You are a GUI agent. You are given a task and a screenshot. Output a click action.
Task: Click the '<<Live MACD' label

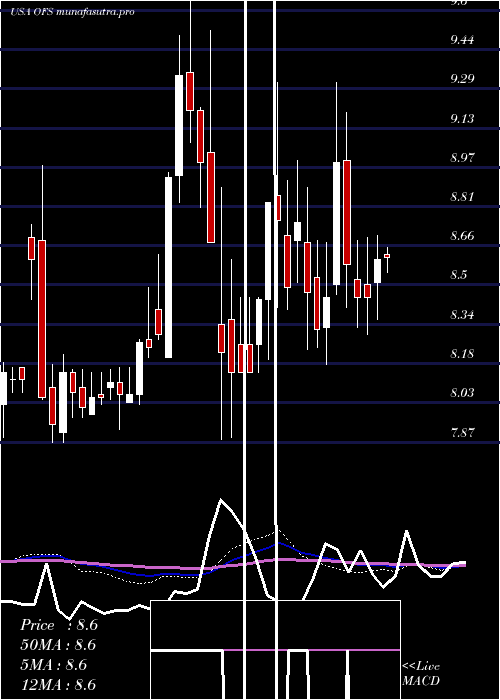(x=421, y=673)
